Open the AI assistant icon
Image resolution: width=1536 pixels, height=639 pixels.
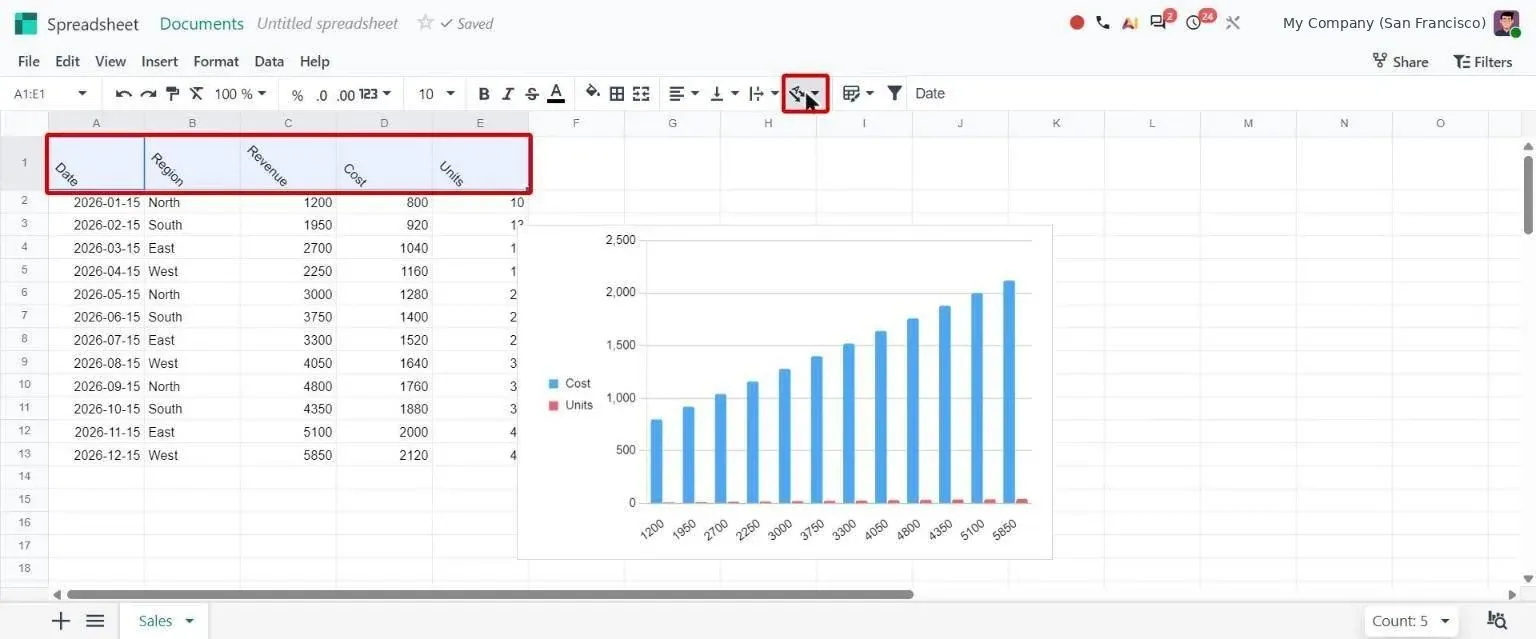pyautogui.click(x=1130, y=22)
